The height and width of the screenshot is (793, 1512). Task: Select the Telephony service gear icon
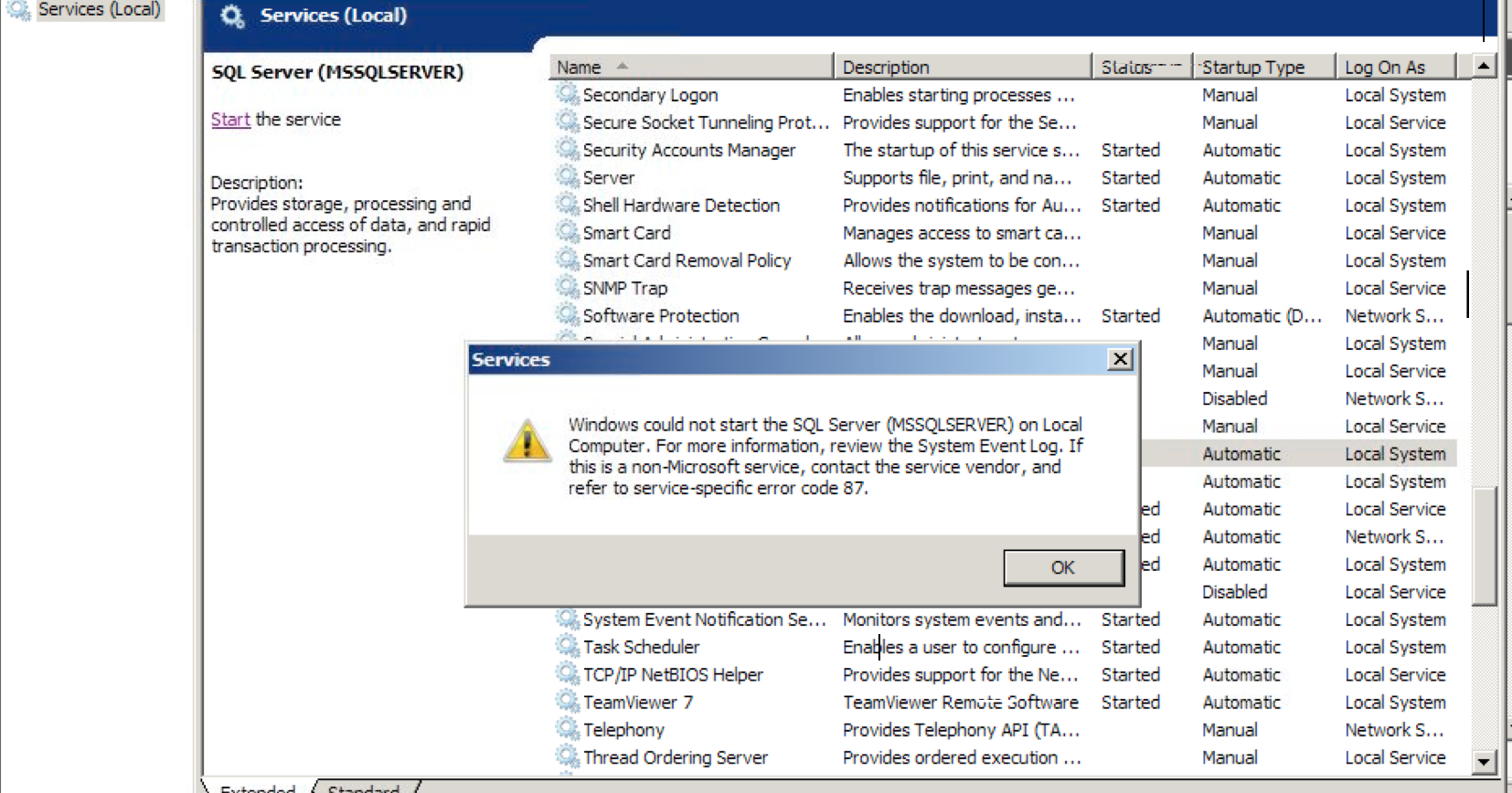coord(568,729)
